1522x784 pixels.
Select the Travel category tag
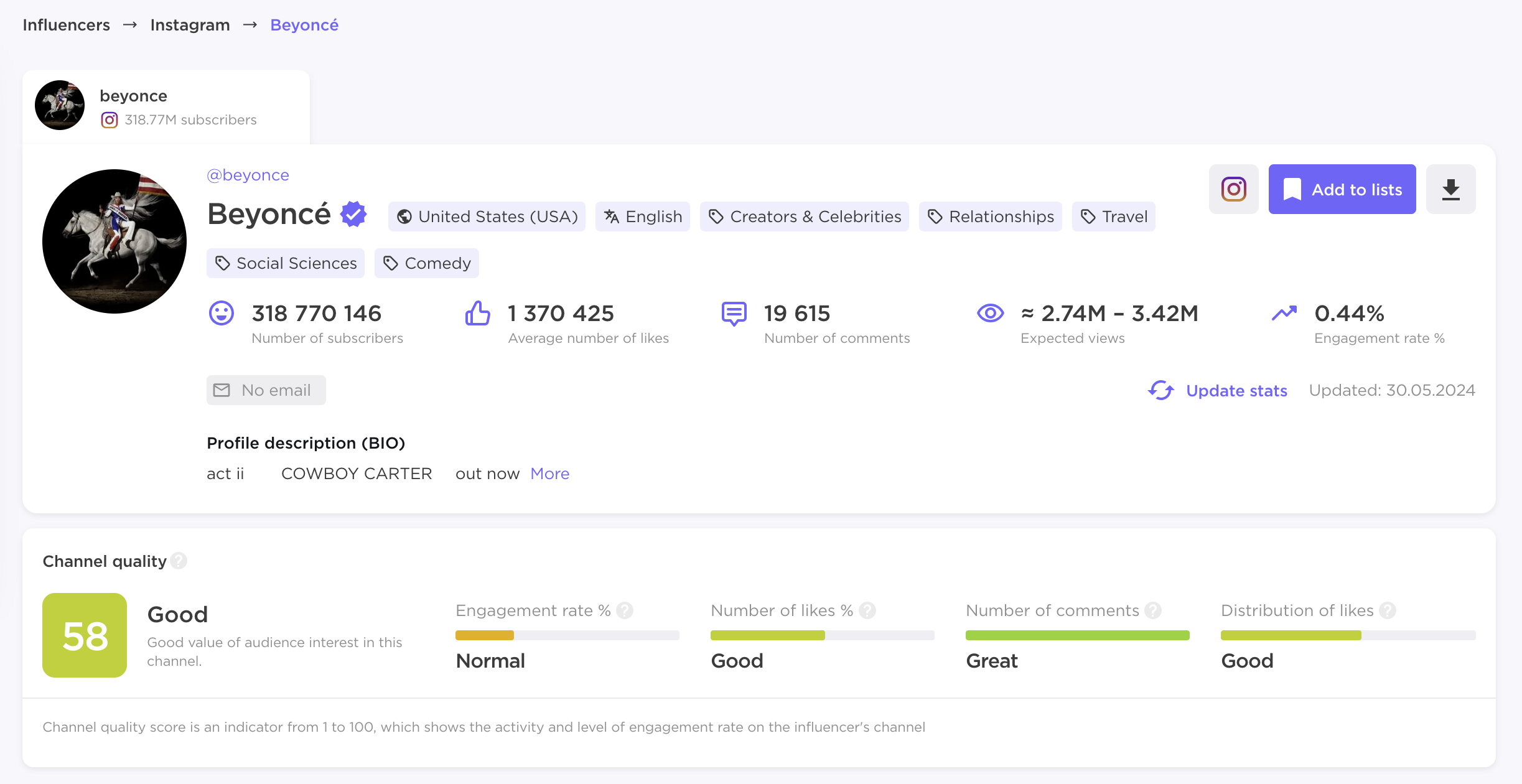coord(1113,216)
